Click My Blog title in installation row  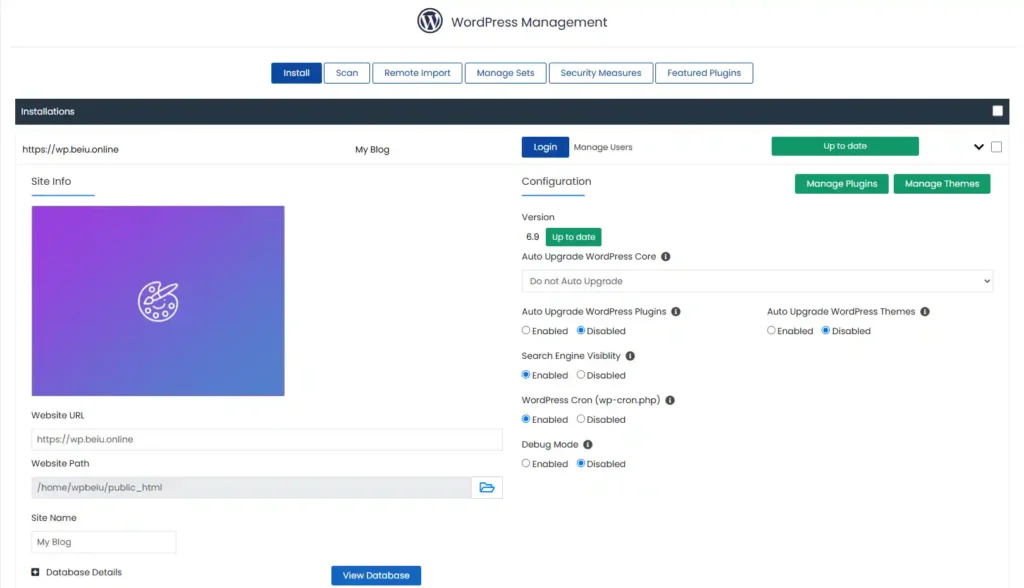372,150
